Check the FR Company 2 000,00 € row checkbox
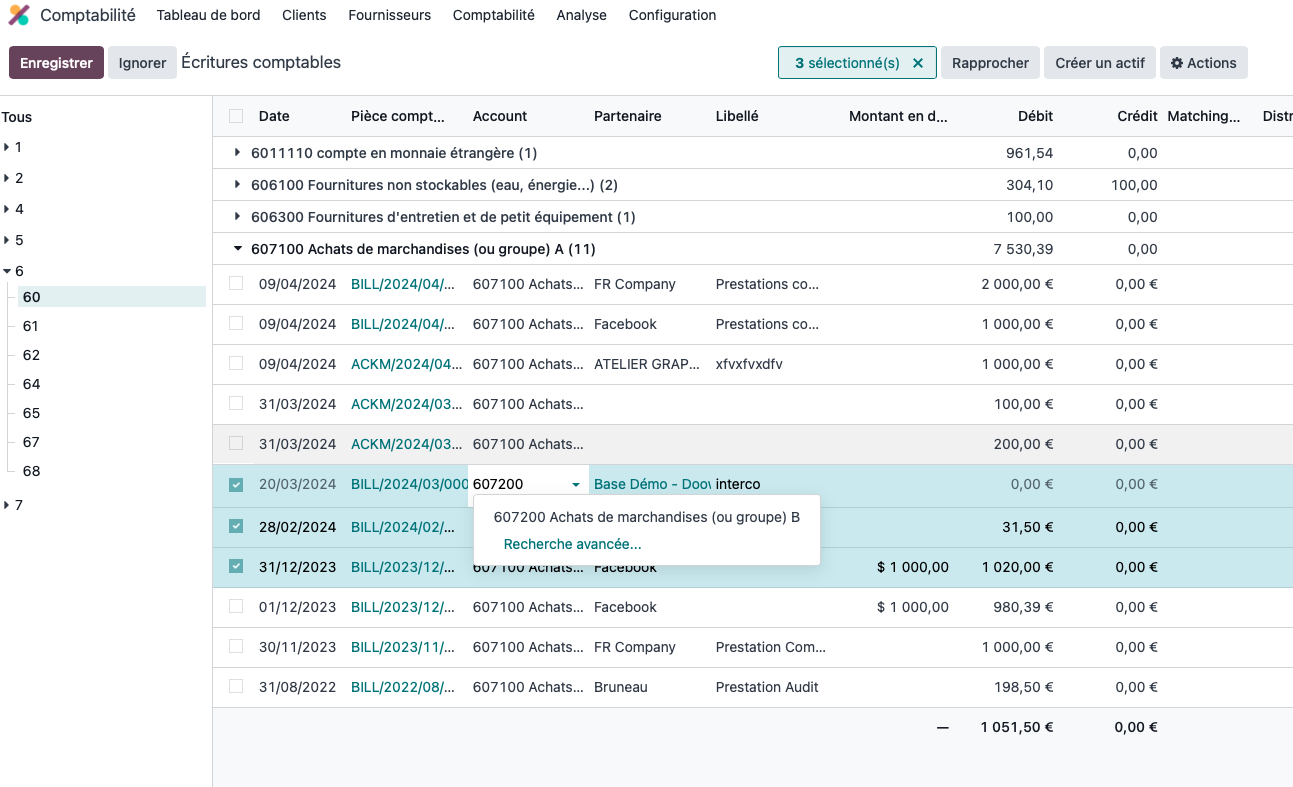Image resolution: width=1293 pixels, height=787 pixels. coord(236,284)
